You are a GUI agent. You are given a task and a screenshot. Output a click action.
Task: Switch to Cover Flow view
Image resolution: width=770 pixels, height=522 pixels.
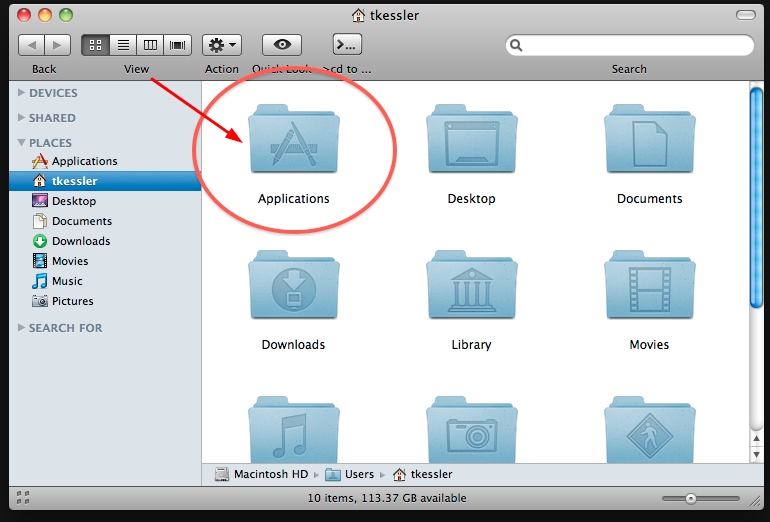click(x=177, y=45)
